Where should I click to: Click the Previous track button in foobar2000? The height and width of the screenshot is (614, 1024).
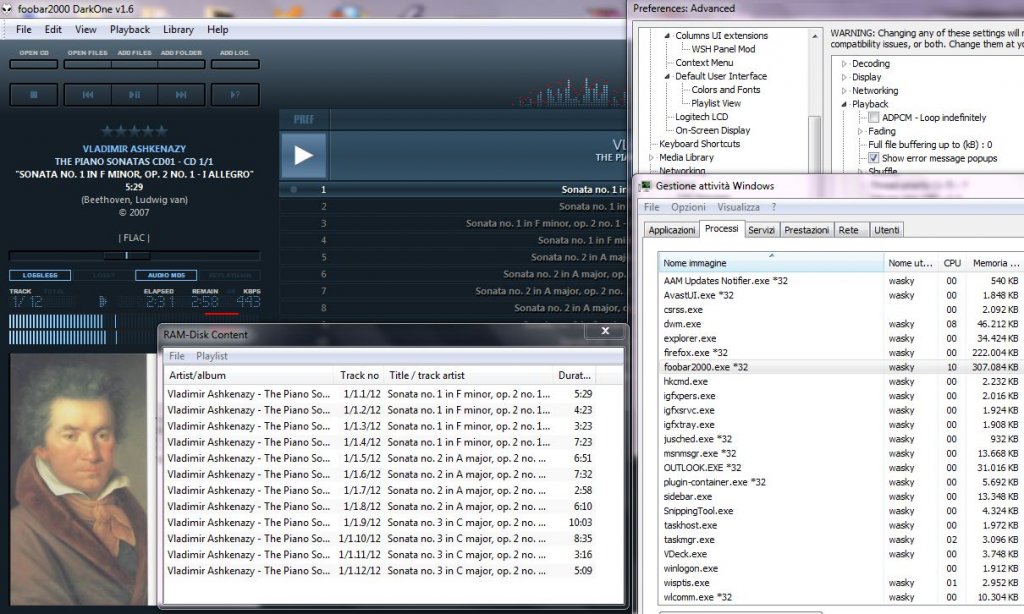[88, 95]
